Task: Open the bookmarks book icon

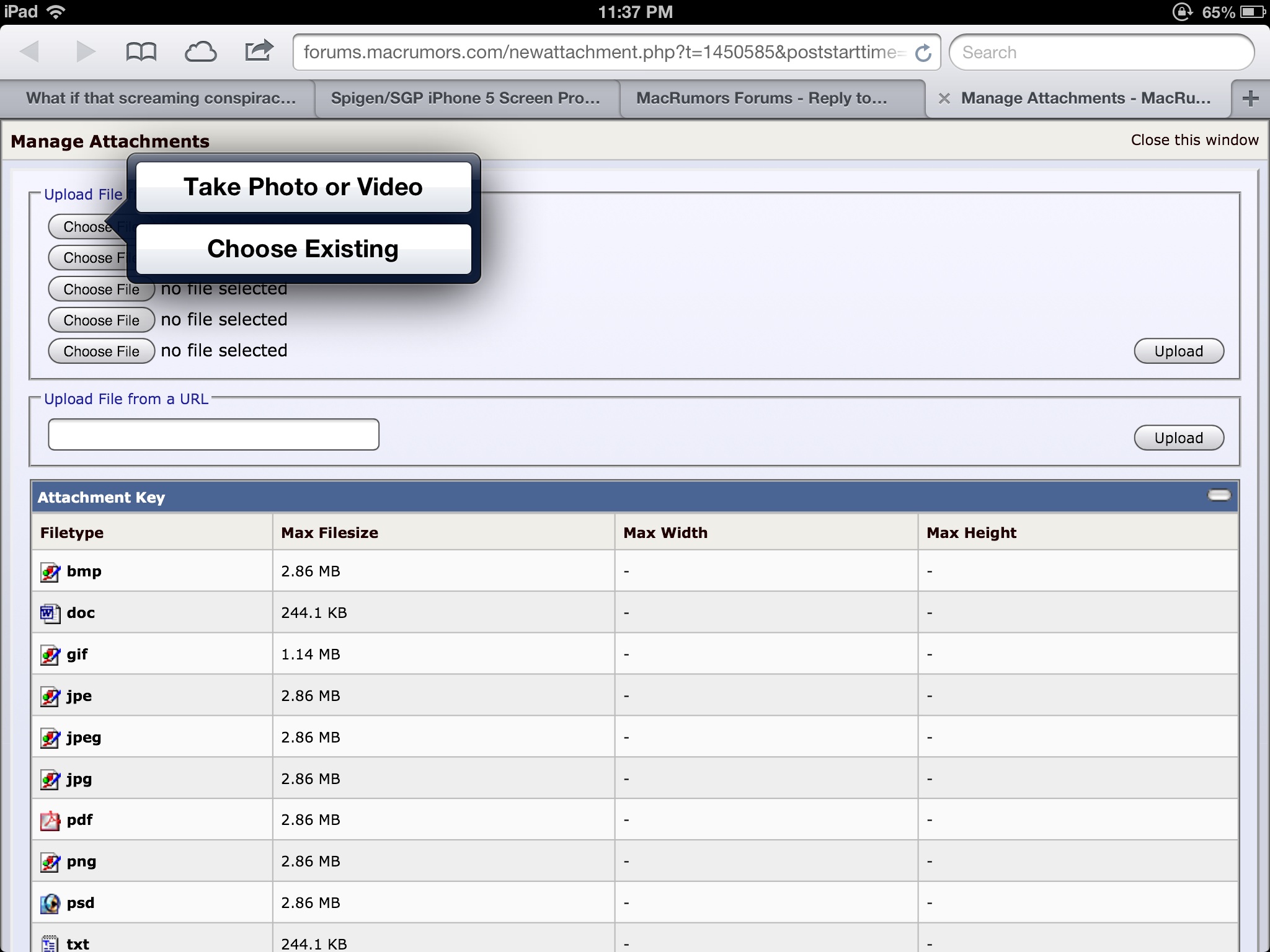Action: click(x=141, y=52)
